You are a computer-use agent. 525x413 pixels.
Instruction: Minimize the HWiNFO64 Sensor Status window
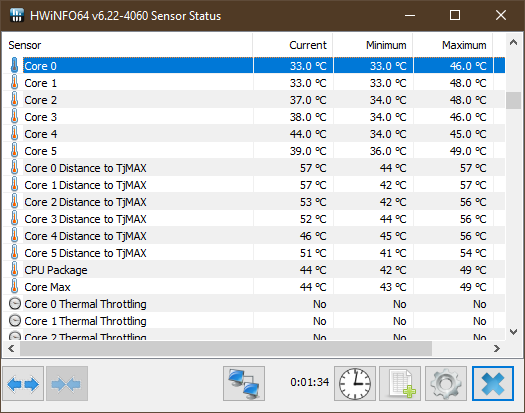click(x=410, y=15)
